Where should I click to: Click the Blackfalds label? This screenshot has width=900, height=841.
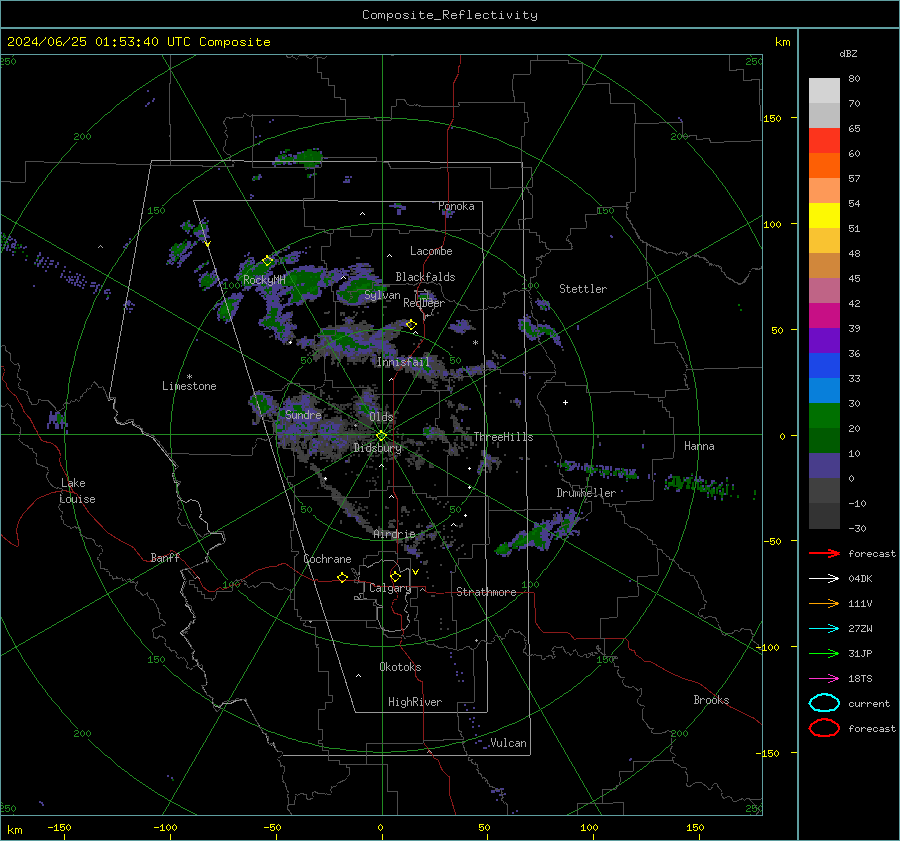click(x=425, y=277)
